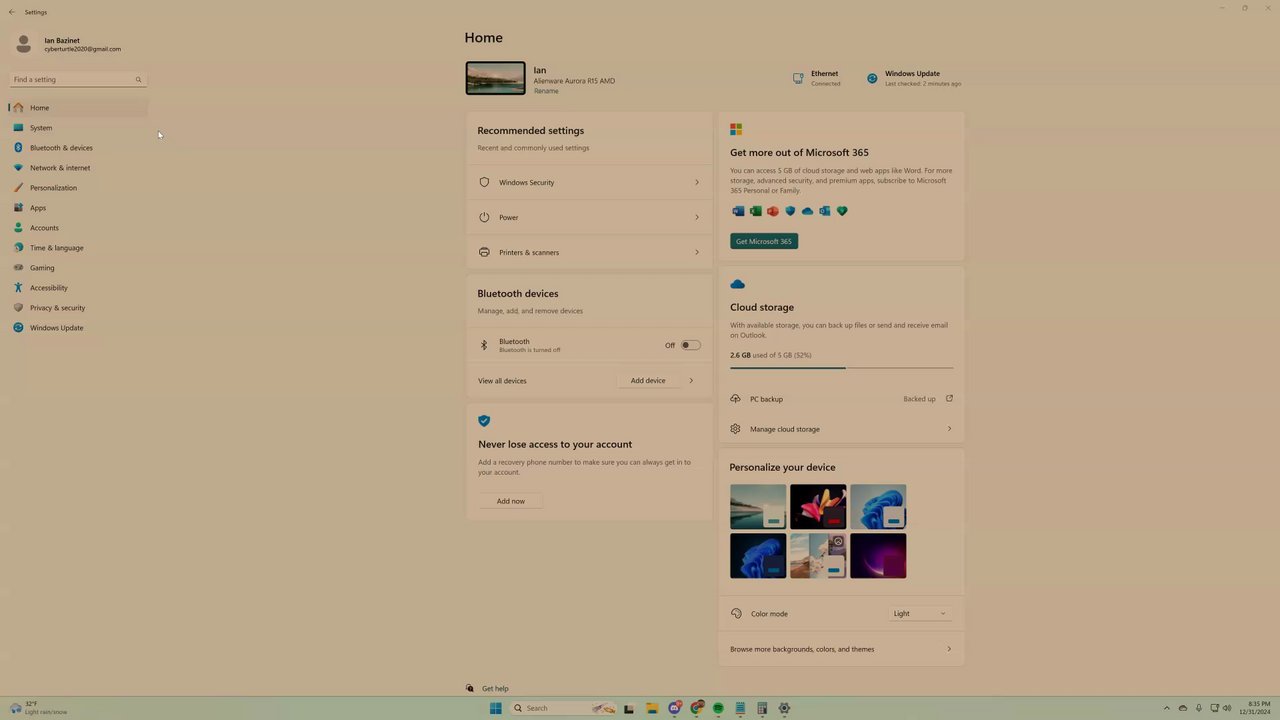Click the Ethernet status icon
Screen dimensions: 1280x720
point(798,78)
